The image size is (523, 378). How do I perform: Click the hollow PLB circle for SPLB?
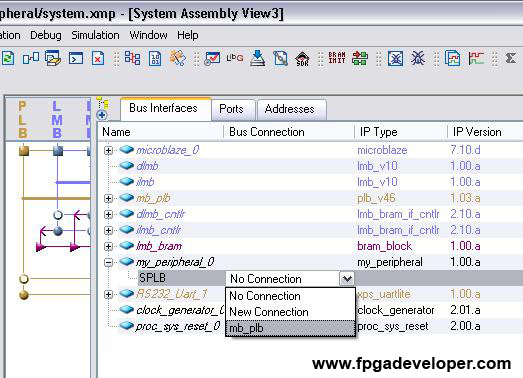click(x=24, y=279)
